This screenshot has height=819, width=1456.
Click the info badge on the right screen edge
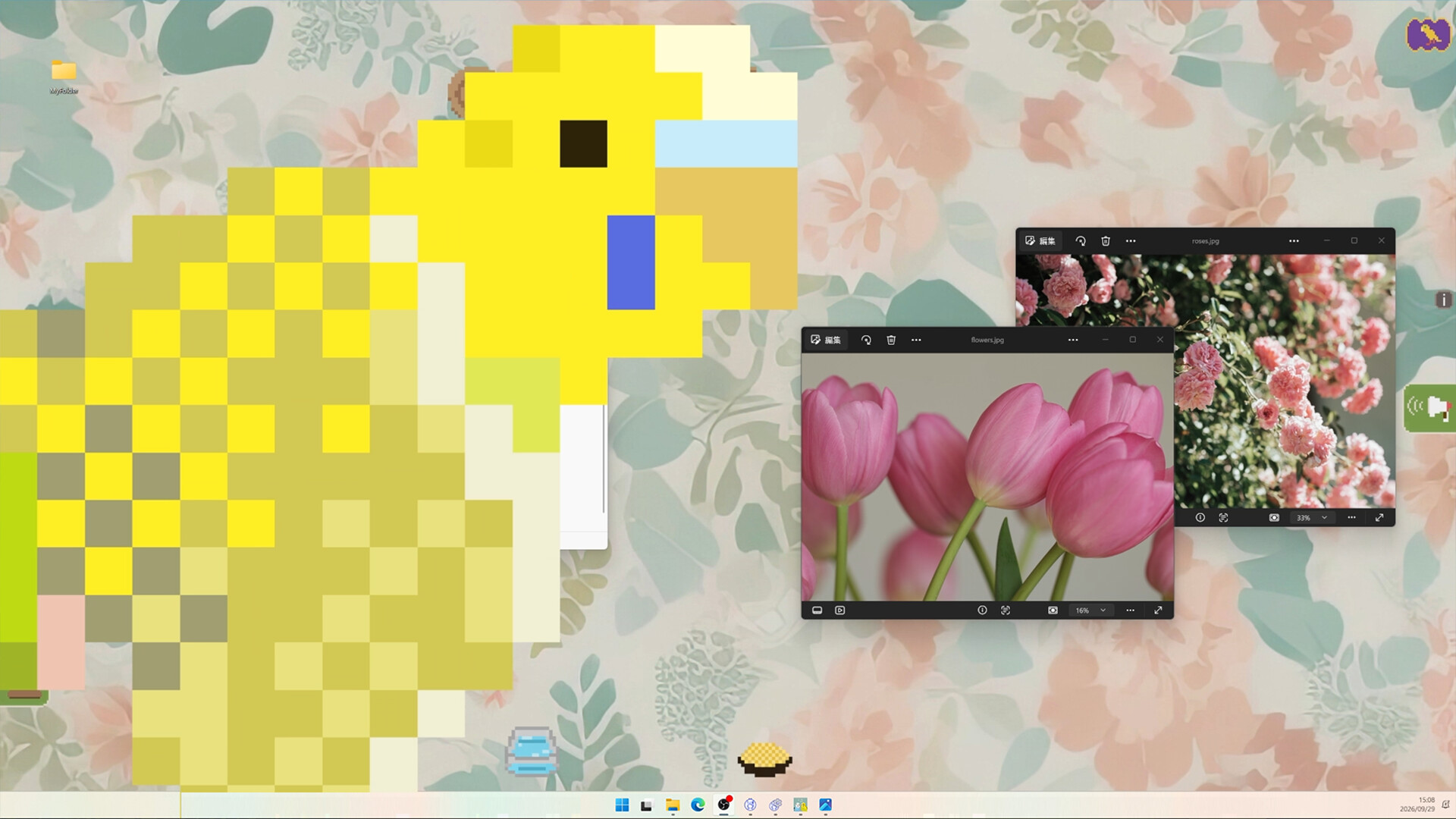click(x=1444, y=300)
